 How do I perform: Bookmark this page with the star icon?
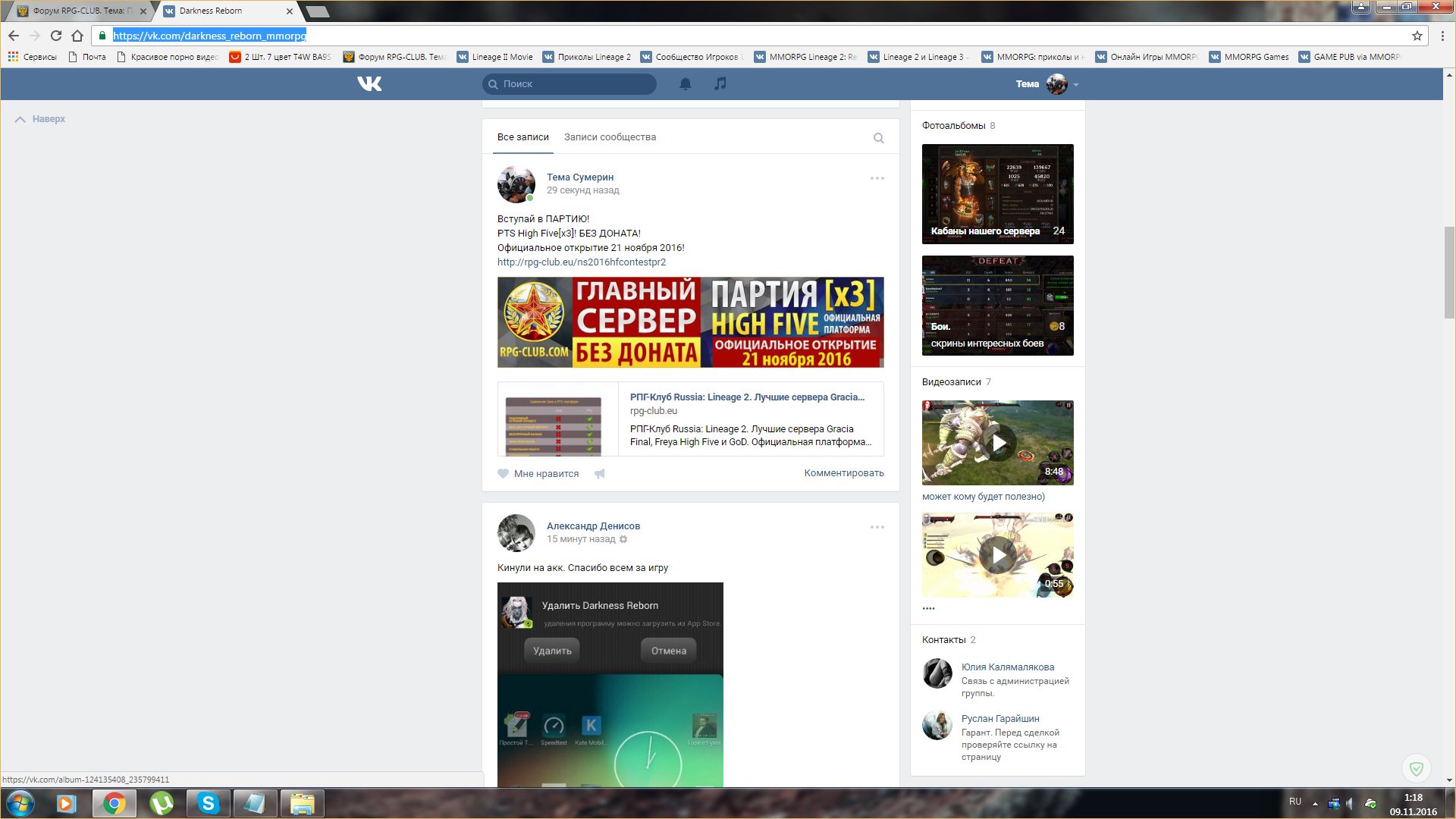point(1417,36)
